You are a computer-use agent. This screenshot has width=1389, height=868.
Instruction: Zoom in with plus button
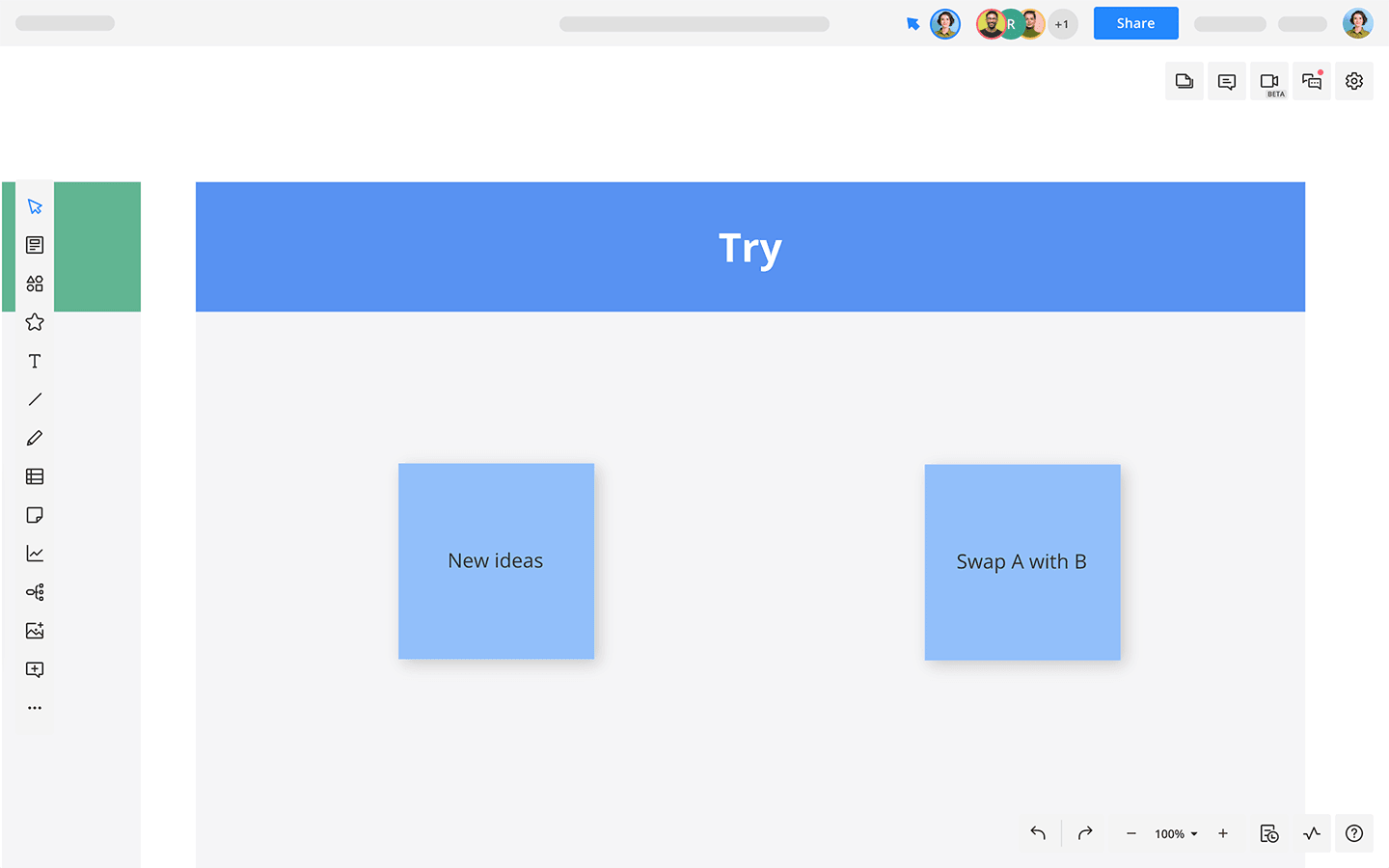1223,833
